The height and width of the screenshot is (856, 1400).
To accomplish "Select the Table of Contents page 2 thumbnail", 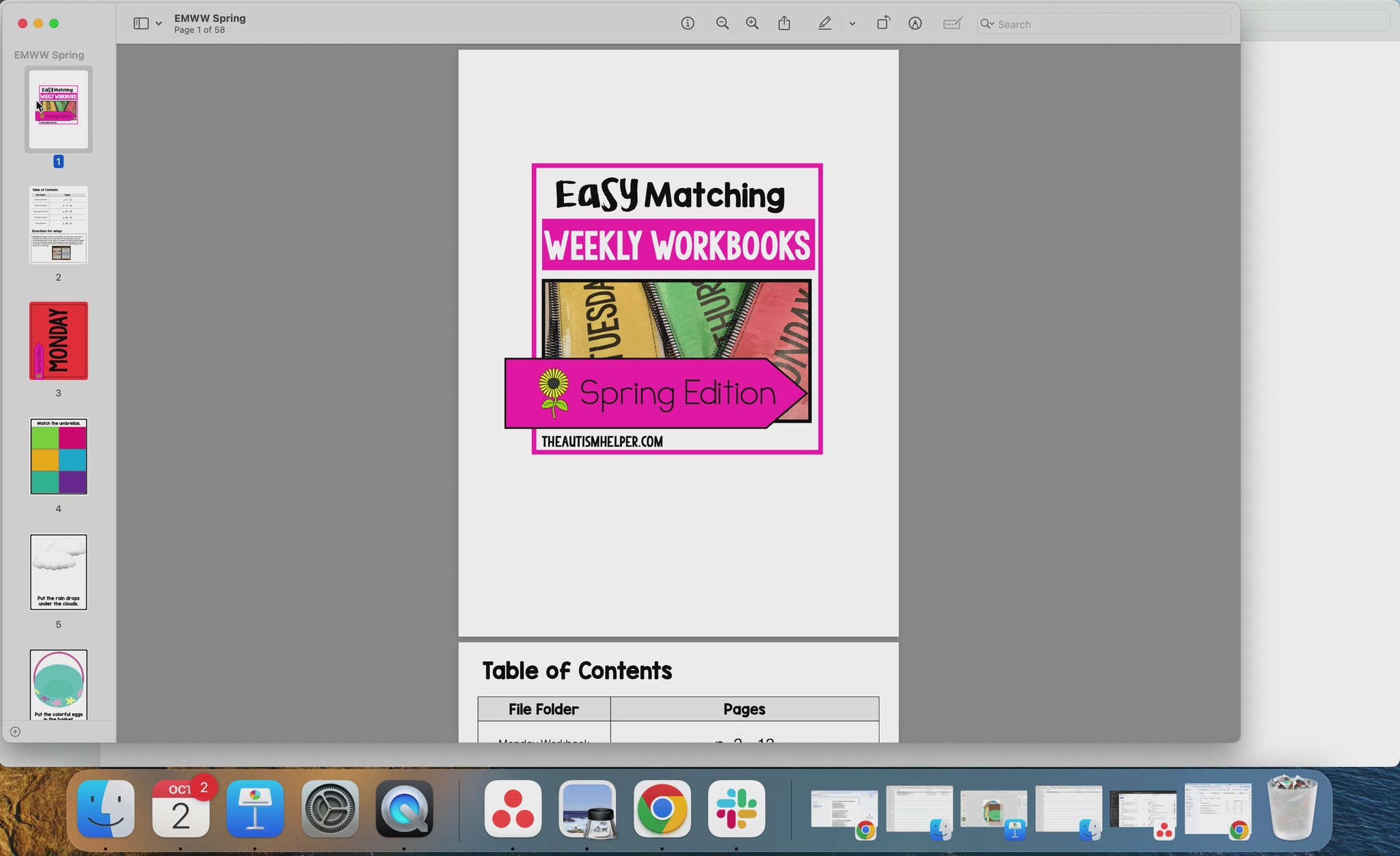I will 58,225.
